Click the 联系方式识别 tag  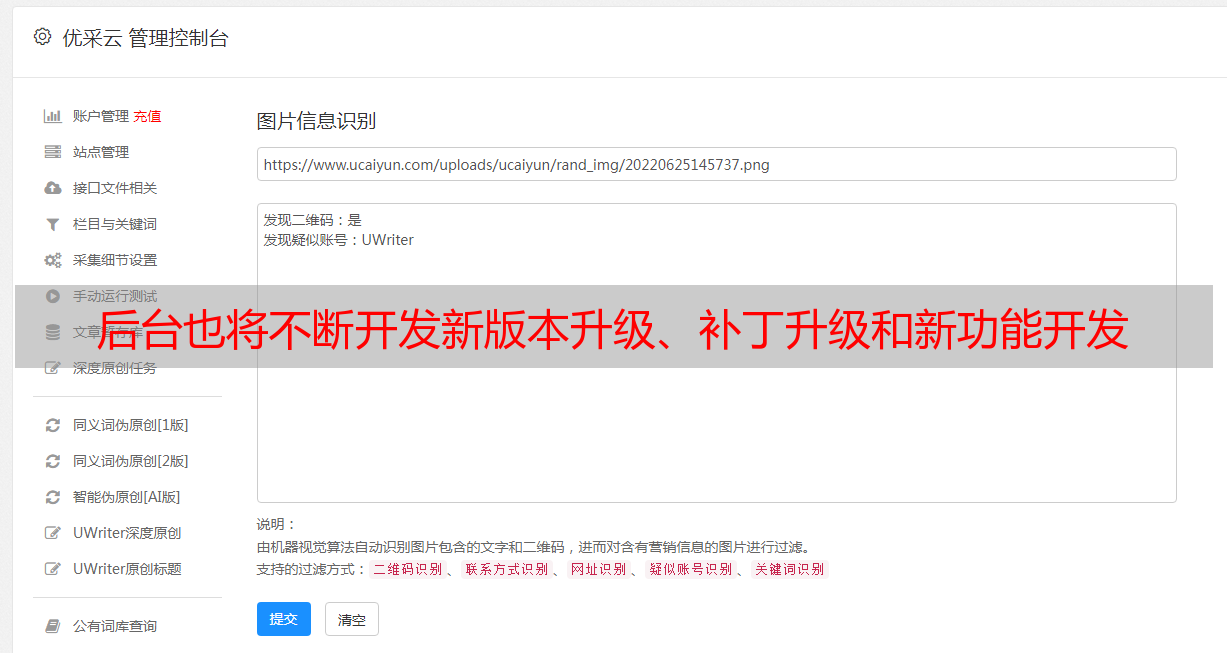506,569
